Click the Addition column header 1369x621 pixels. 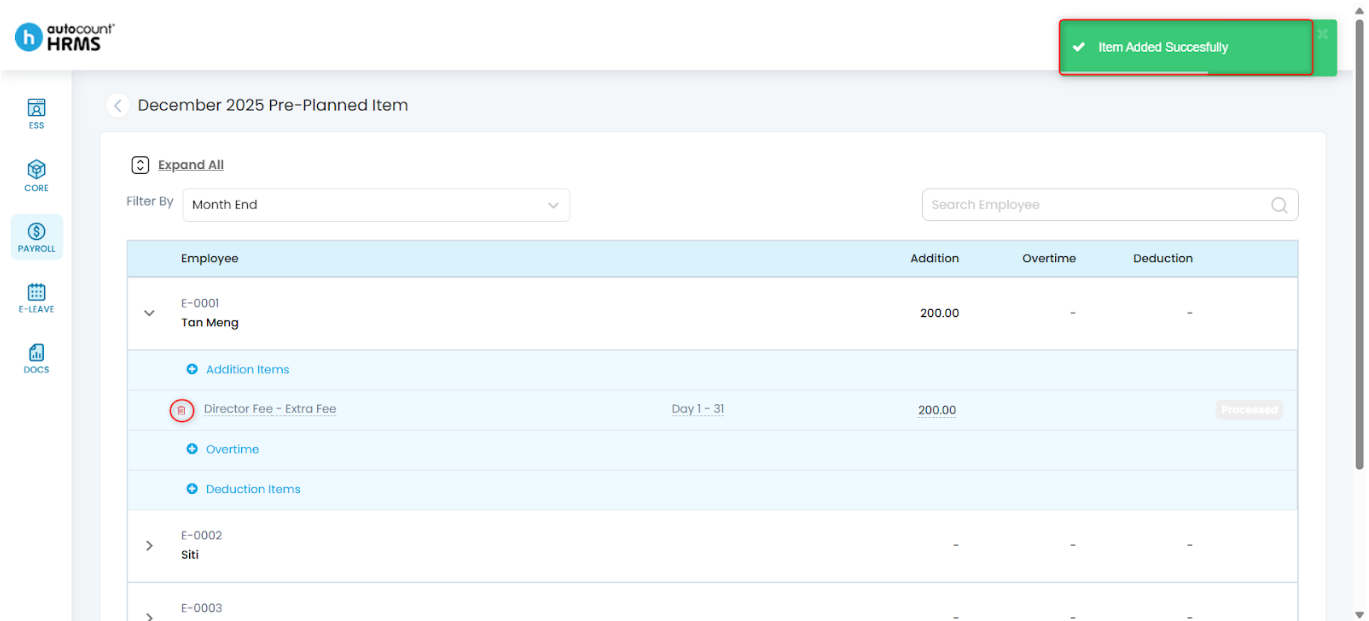point(934,258)
